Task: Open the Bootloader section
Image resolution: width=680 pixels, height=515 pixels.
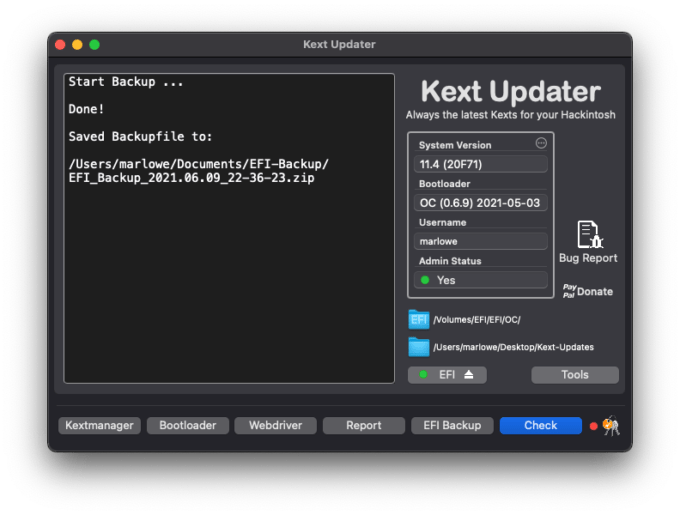Action: (188, 425)
